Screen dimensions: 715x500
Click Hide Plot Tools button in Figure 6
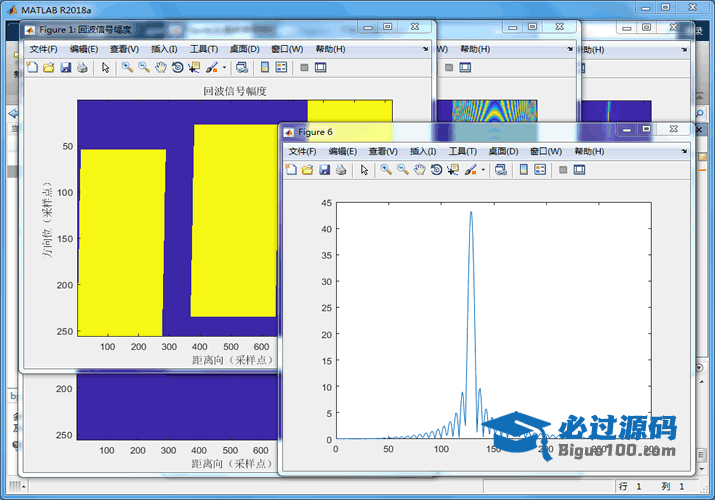click(x=563, y=170)
